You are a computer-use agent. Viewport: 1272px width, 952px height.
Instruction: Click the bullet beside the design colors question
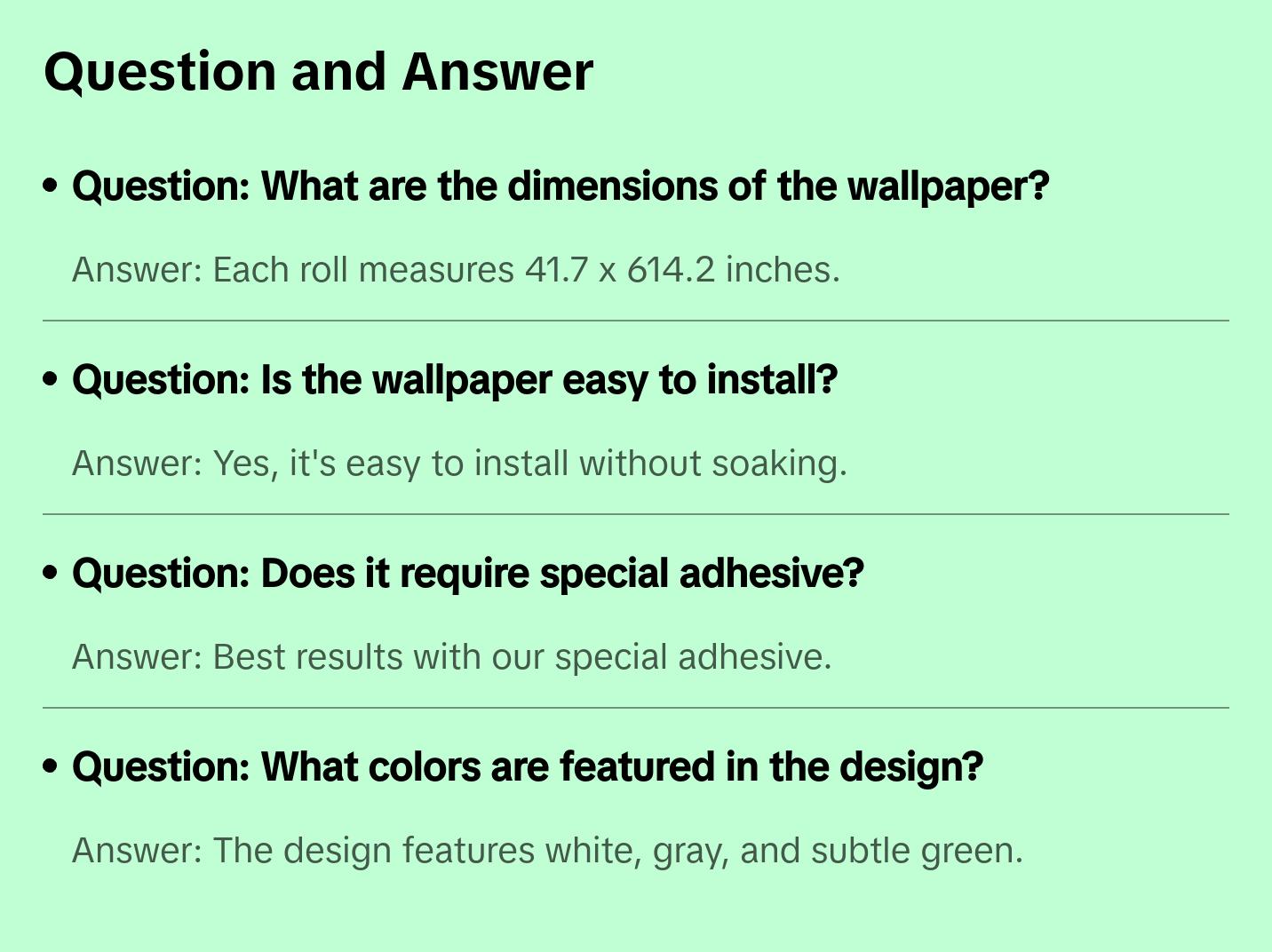coord(51,766)
